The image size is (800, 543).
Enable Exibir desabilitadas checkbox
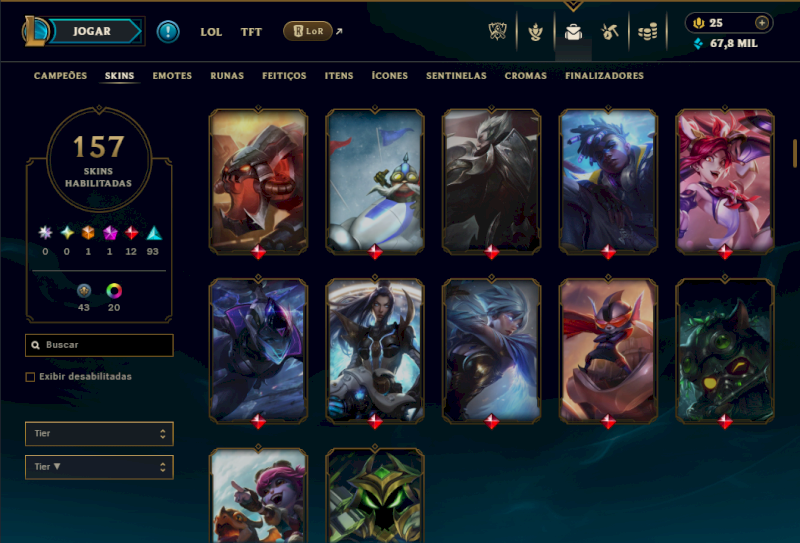[30, 377]
